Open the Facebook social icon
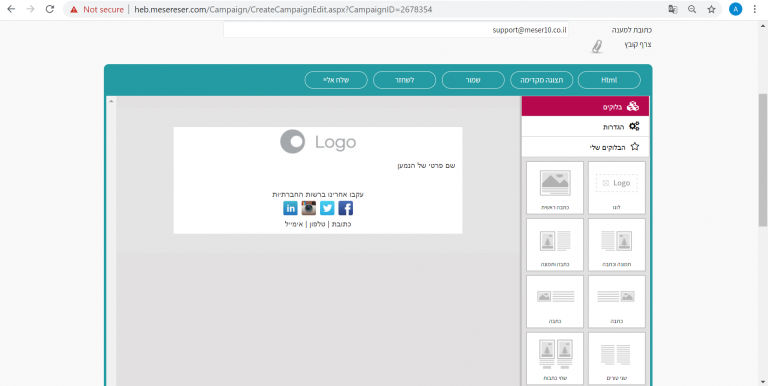 tap(345, 208)
